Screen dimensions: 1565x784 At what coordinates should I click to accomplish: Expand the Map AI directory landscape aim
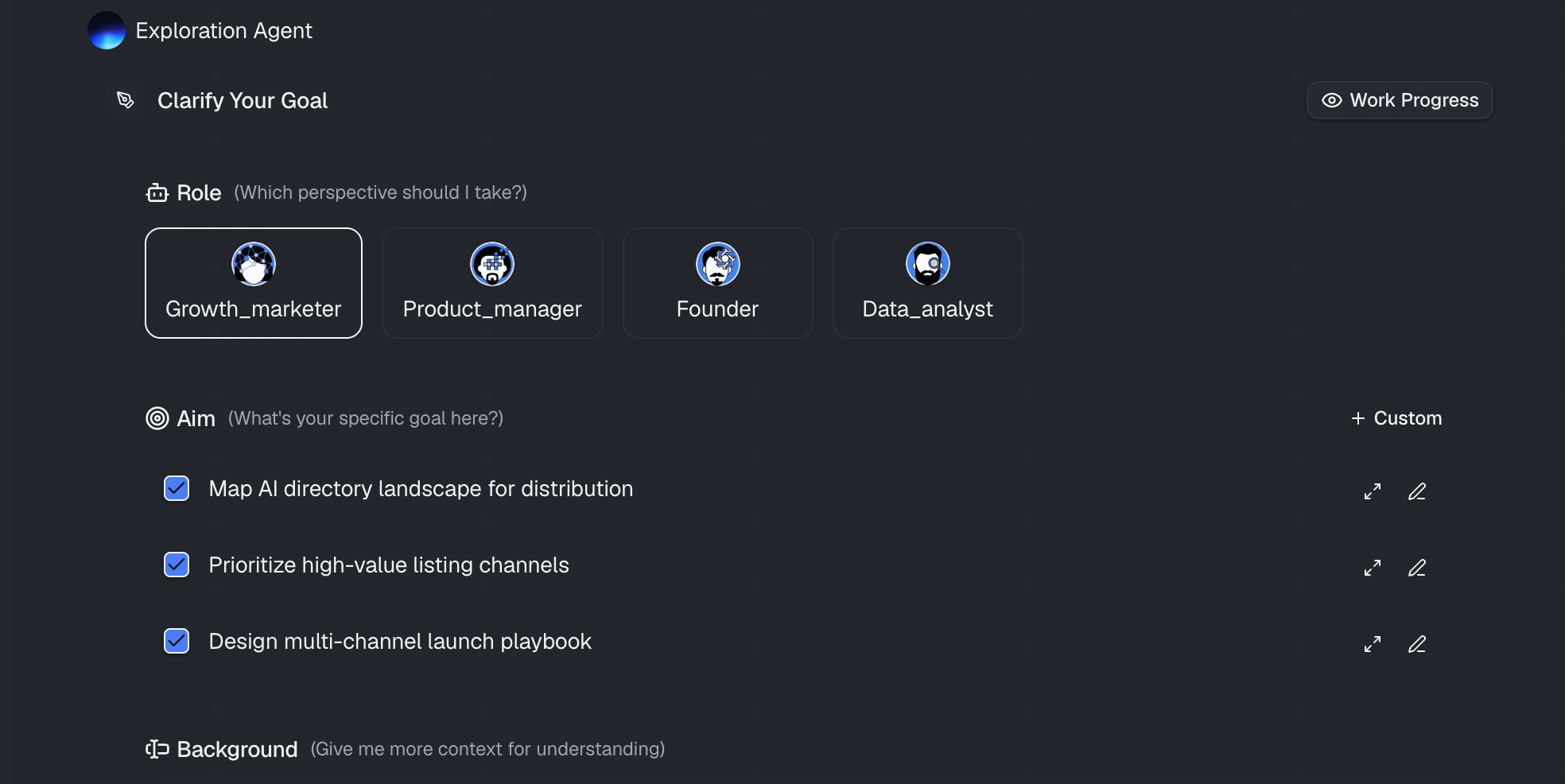coord(1373,491)
